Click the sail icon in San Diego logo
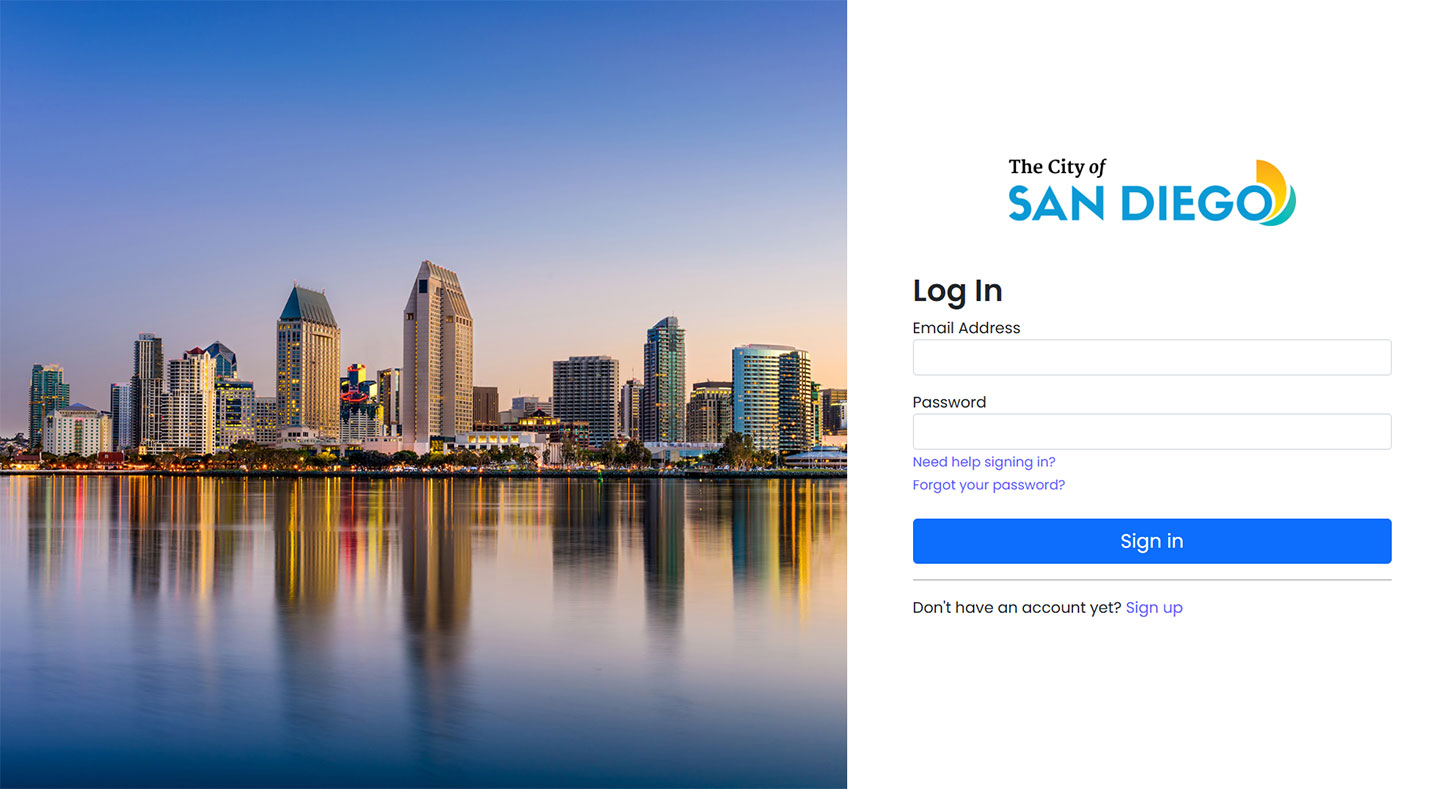1450x789 pixels. (x=1277, y=192)
